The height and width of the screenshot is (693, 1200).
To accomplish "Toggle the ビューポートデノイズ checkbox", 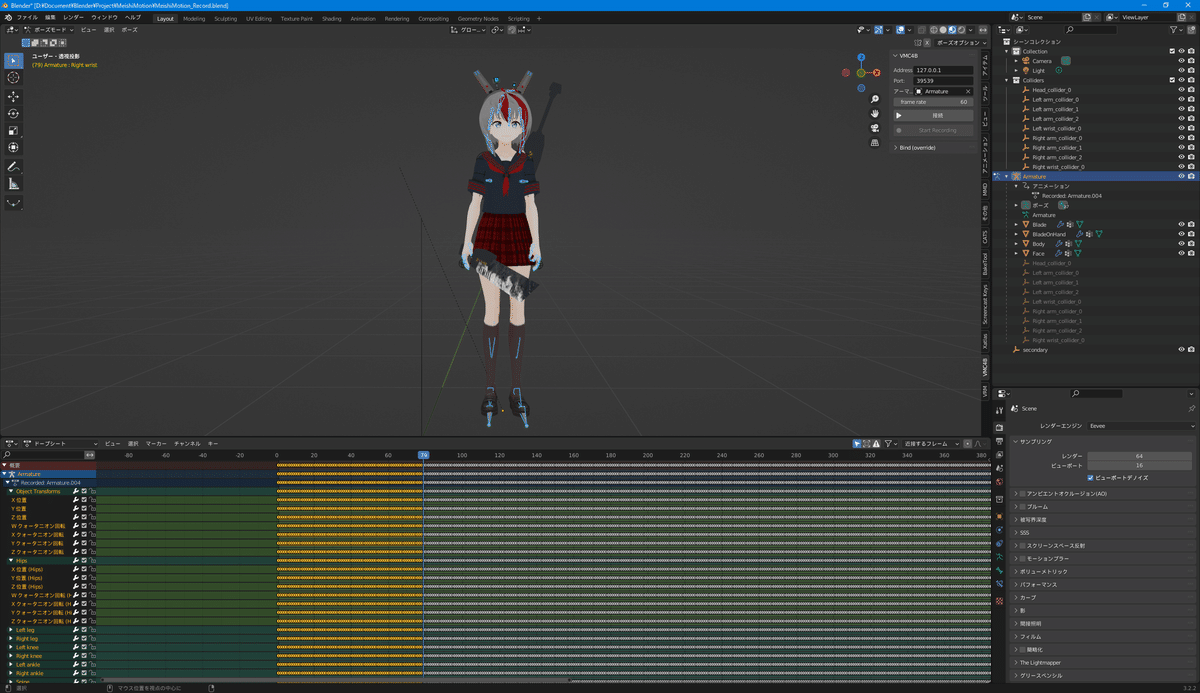I will tap(1091, 477).
